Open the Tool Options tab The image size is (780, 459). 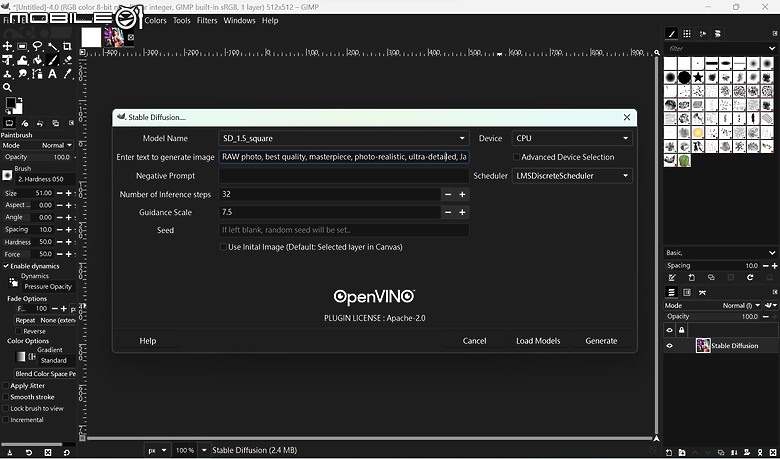pos(9,123)
